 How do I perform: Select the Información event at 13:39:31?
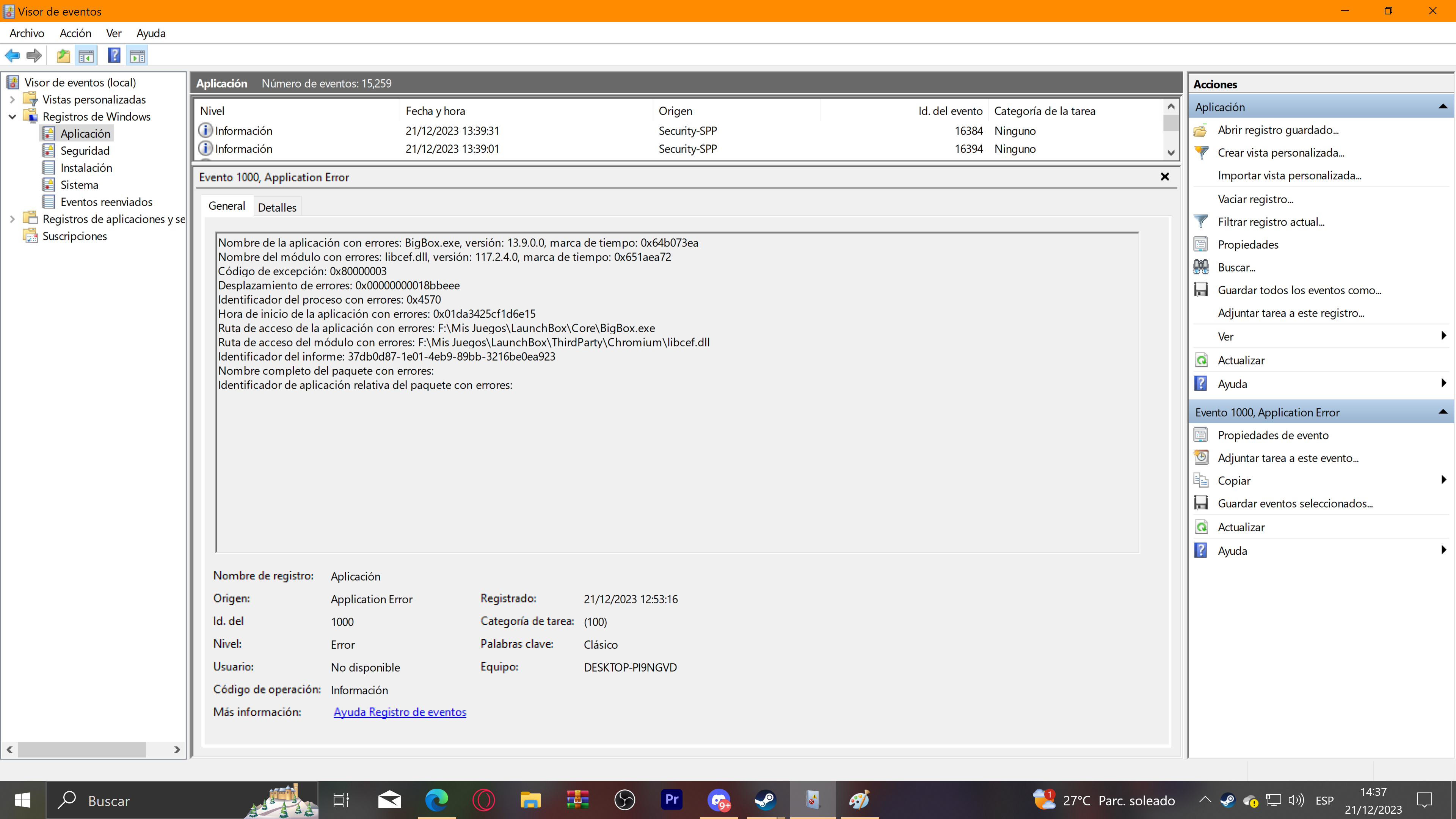[678, 130]
